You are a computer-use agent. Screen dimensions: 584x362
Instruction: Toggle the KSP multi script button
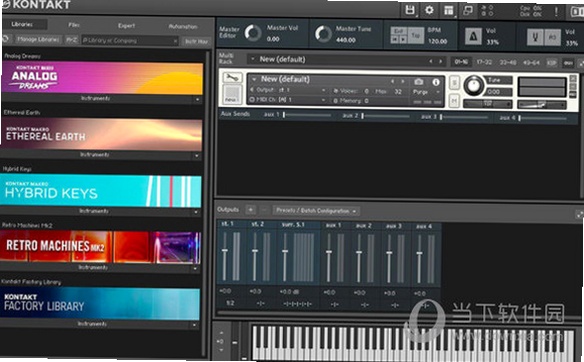coord(552,63)
